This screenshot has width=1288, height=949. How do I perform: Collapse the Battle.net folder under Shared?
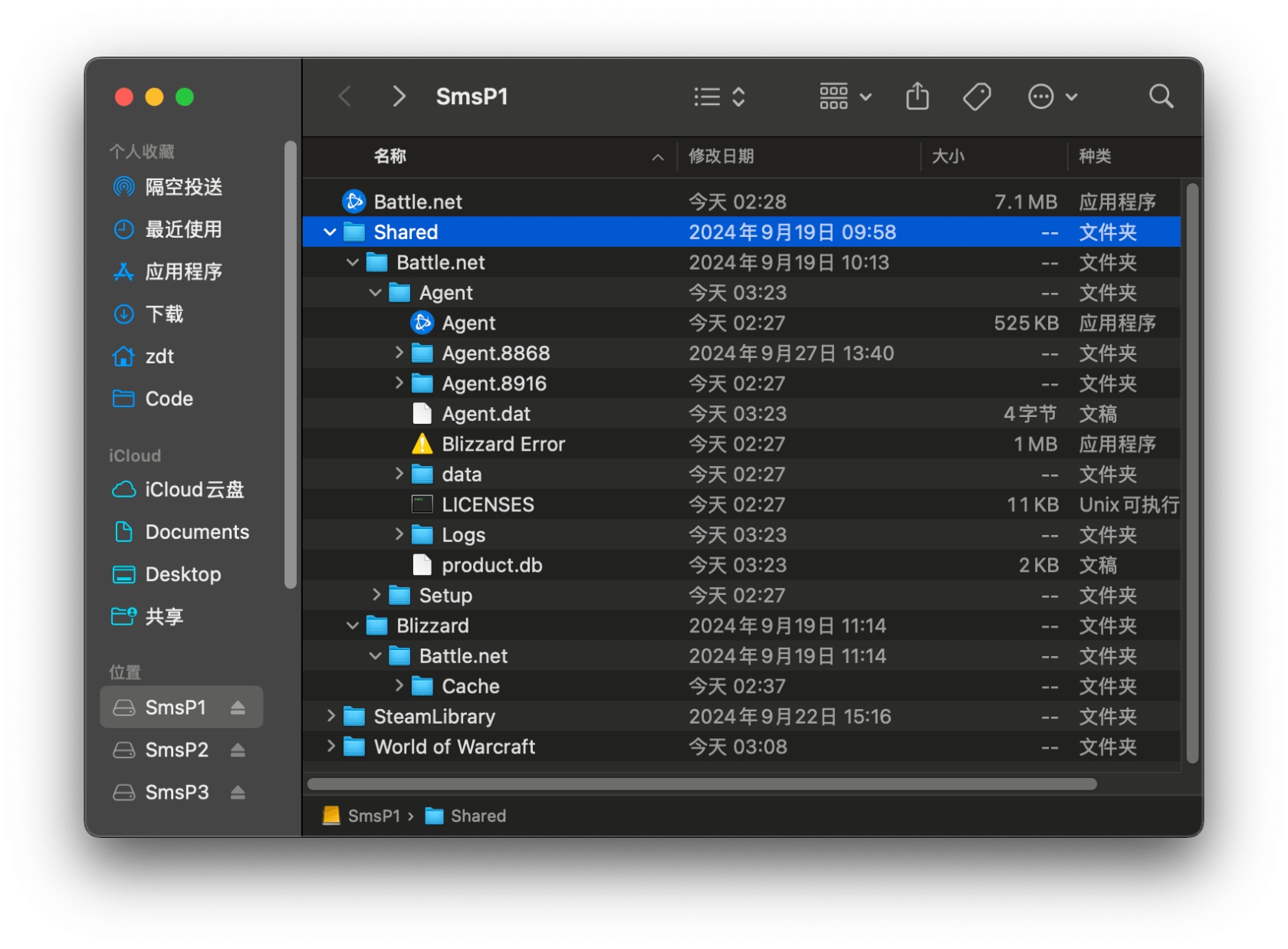[x=353, y=262]
